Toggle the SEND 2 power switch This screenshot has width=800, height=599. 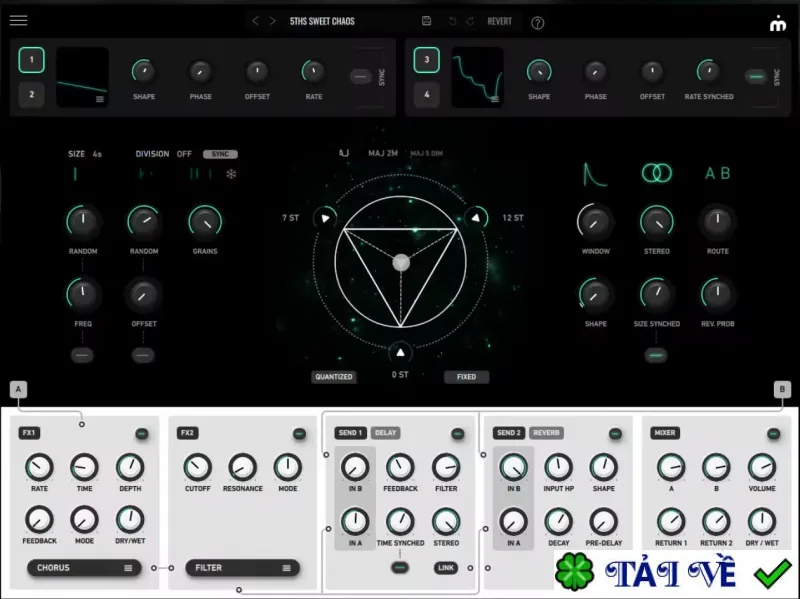(615, 434)
